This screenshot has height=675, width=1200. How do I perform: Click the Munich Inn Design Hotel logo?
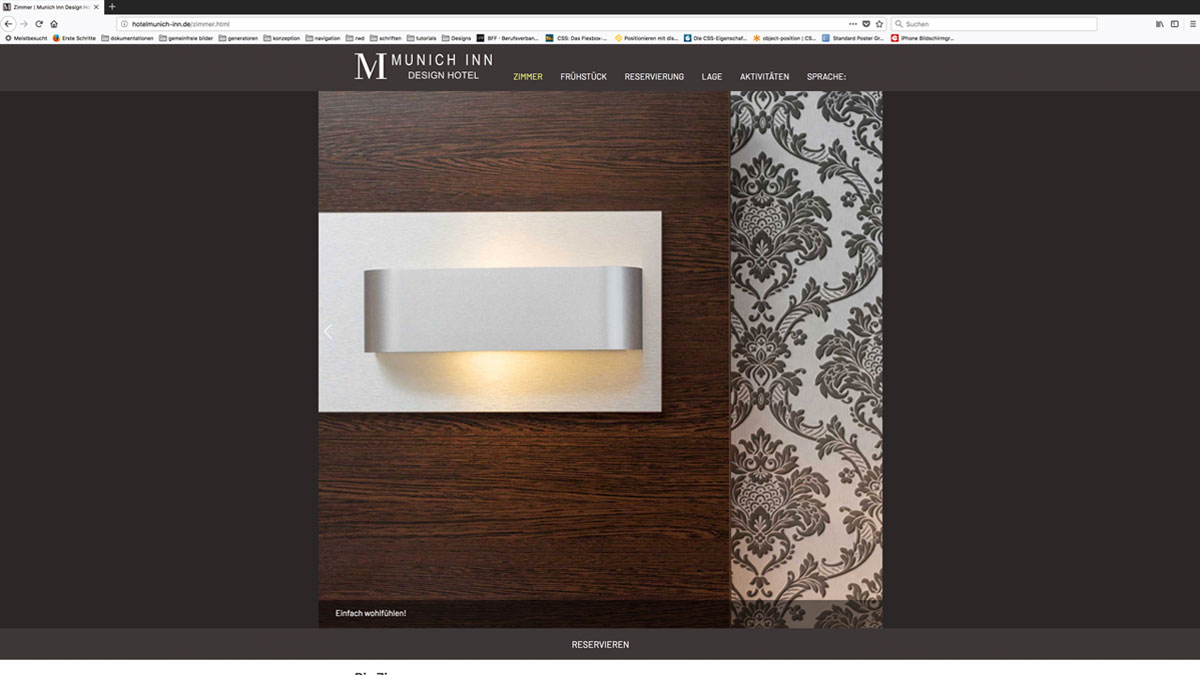[423, 67]
